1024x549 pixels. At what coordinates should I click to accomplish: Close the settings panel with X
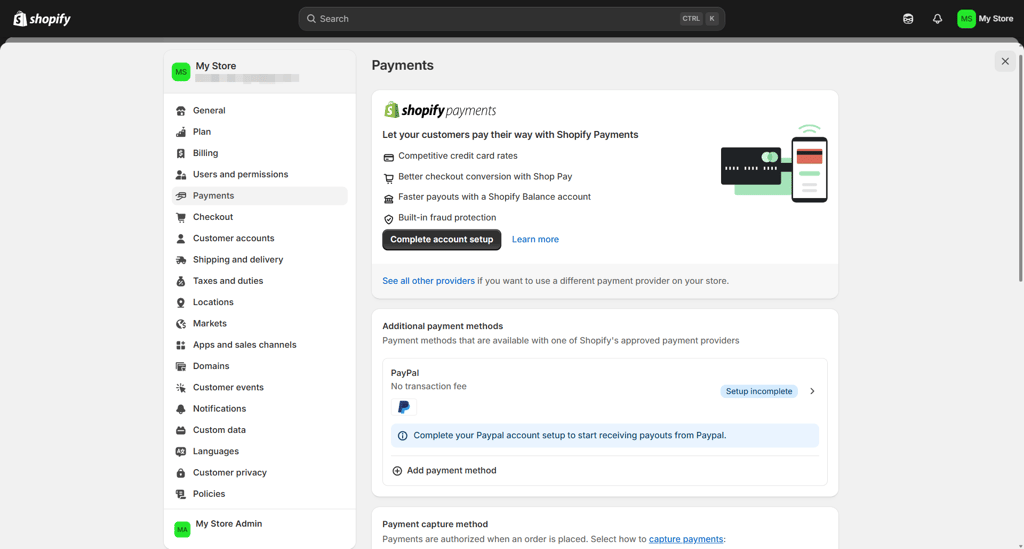point(1005,61)
